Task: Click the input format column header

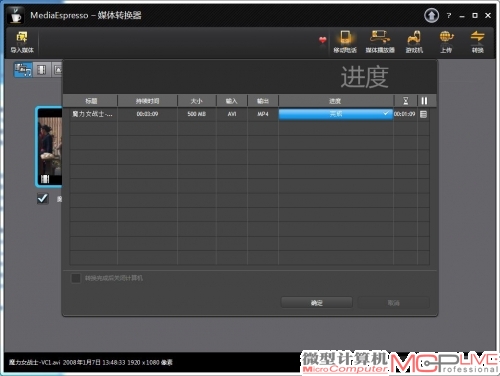Action: point(232,101)
